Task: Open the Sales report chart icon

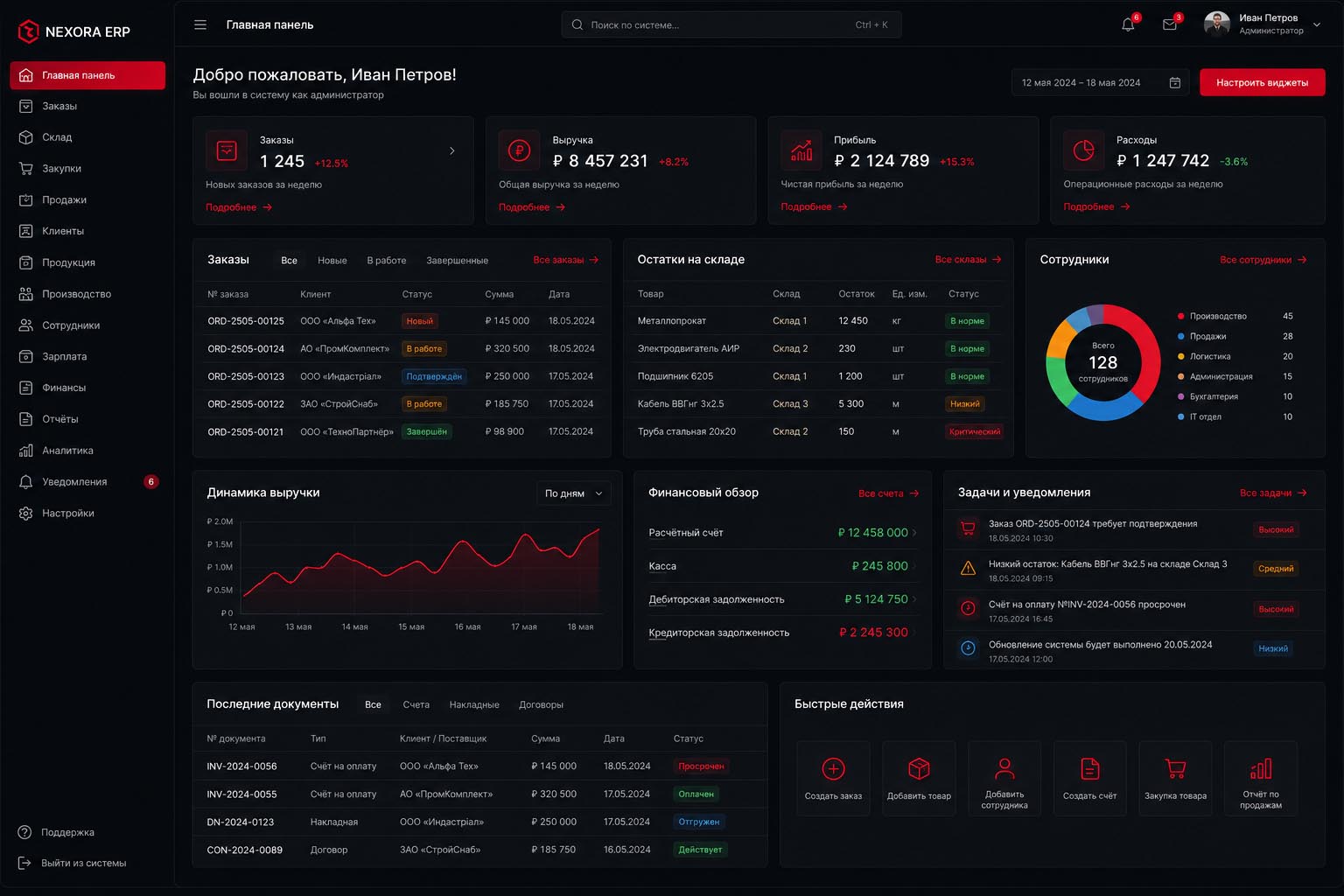Action: [x=1261, y=768]
